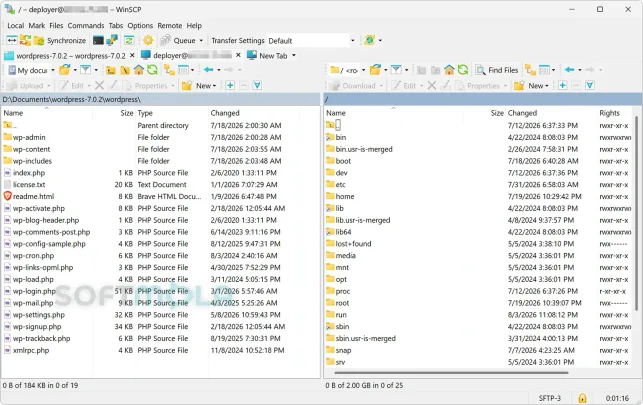
Task: Click local Select All triangle icon
Action: [x=257, y=86]
